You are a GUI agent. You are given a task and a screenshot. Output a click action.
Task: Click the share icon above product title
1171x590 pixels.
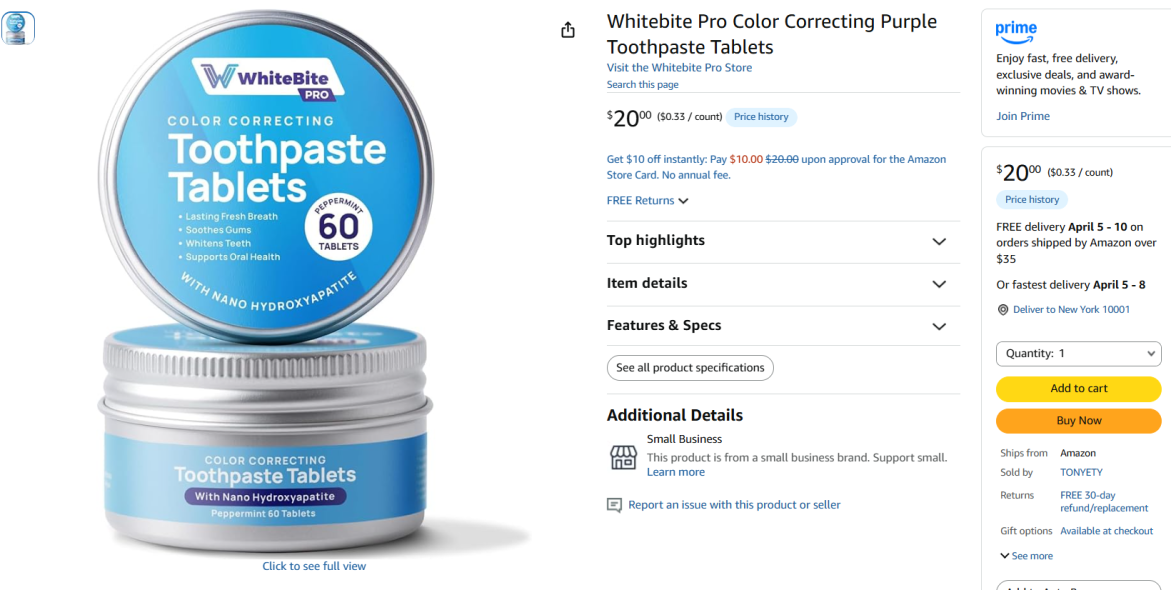pos(568,30)
